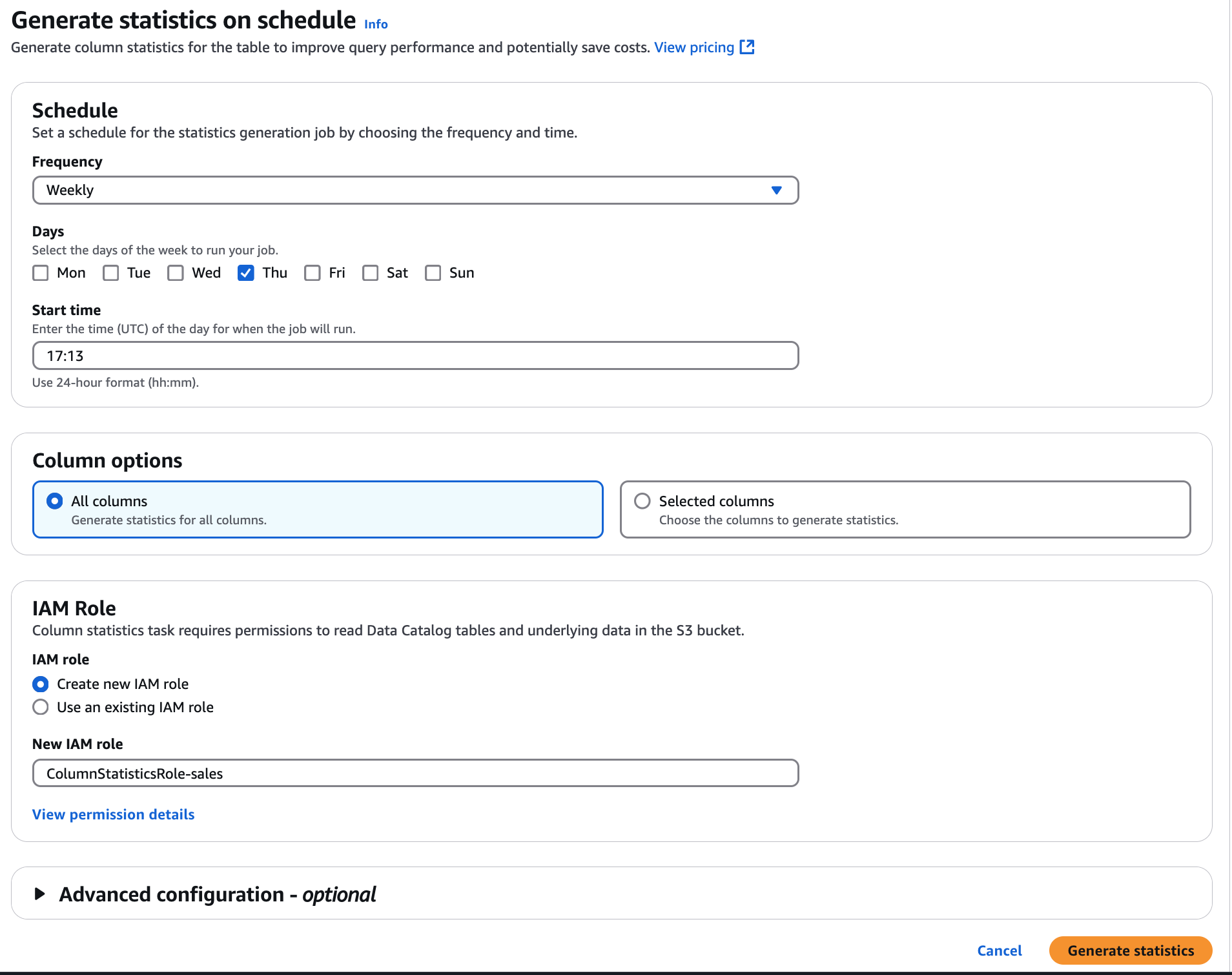Open the Frequency dropdown arrow
Image resolution: width=1232 pixels, height=975 pixels.
tap(777, 190)
